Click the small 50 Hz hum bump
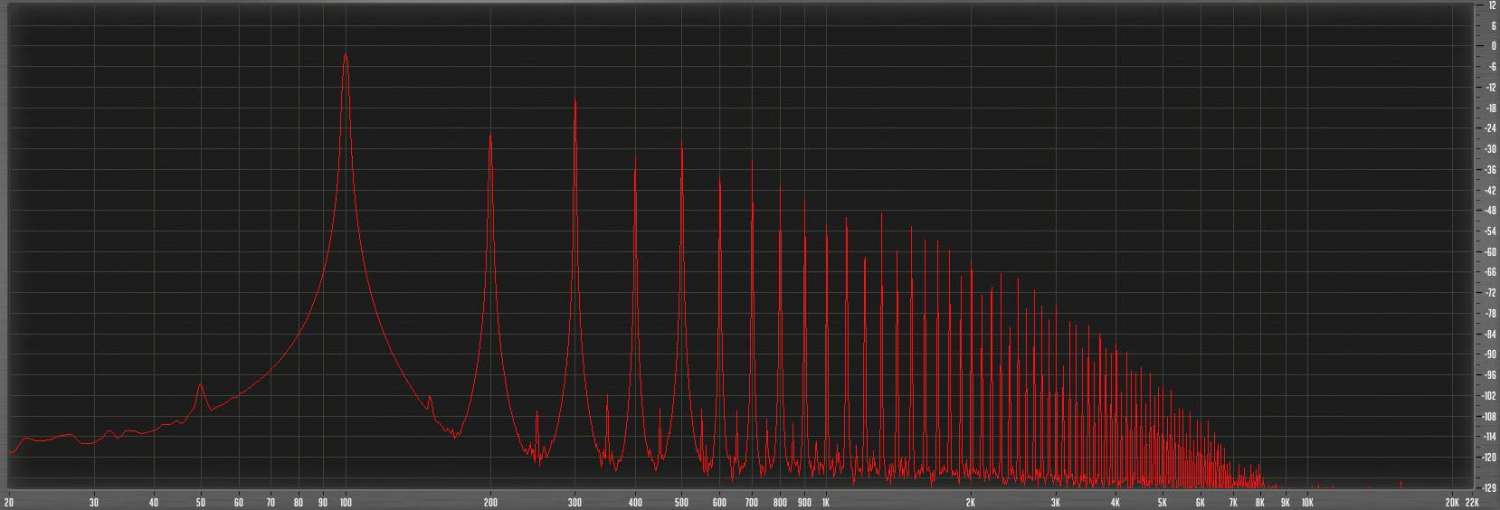The height and width of the screenshot is (510, 1500). click(201, 385)
